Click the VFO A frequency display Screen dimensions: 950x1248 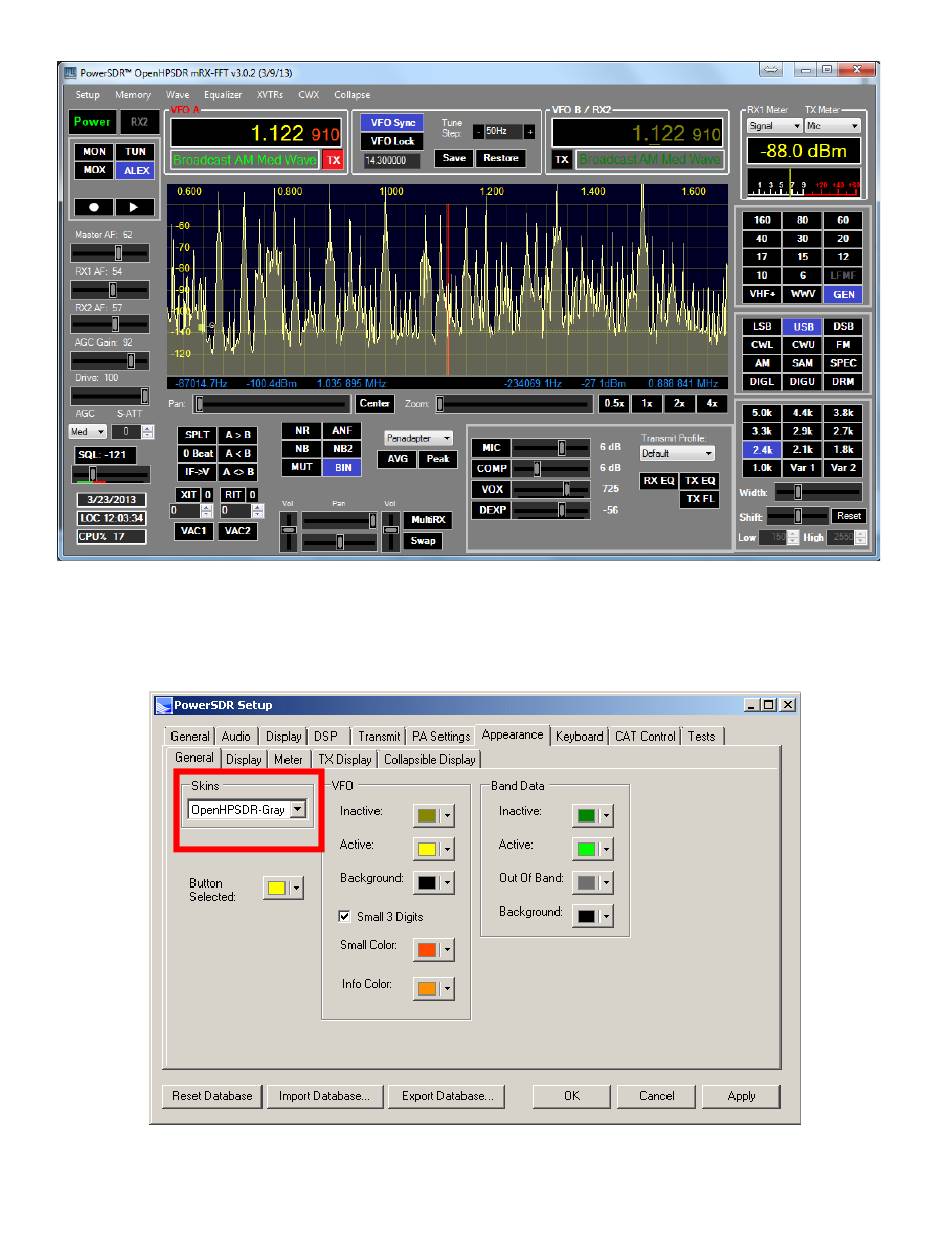(256, 133)
